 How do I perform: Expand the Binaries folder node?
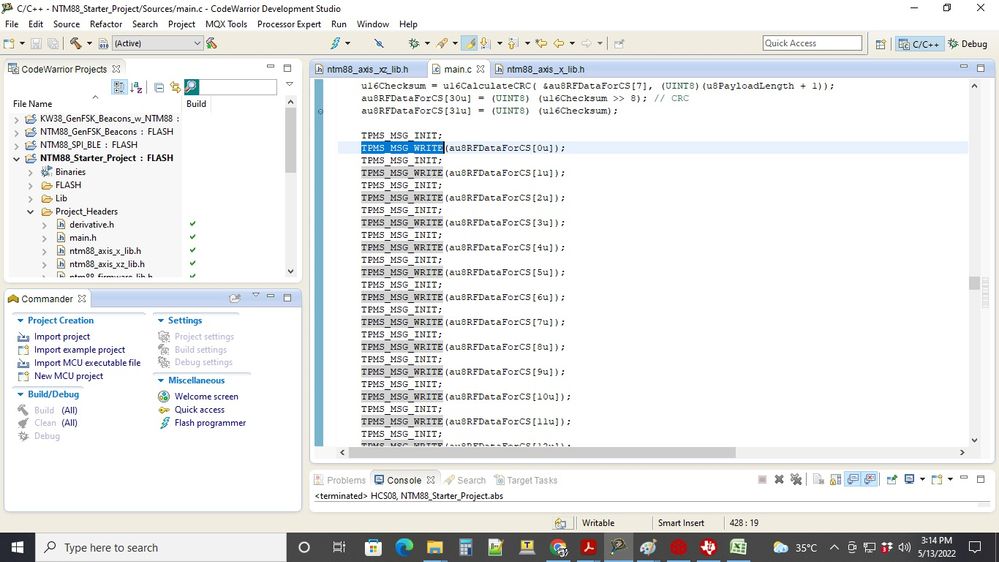click(x=30, y=172)
